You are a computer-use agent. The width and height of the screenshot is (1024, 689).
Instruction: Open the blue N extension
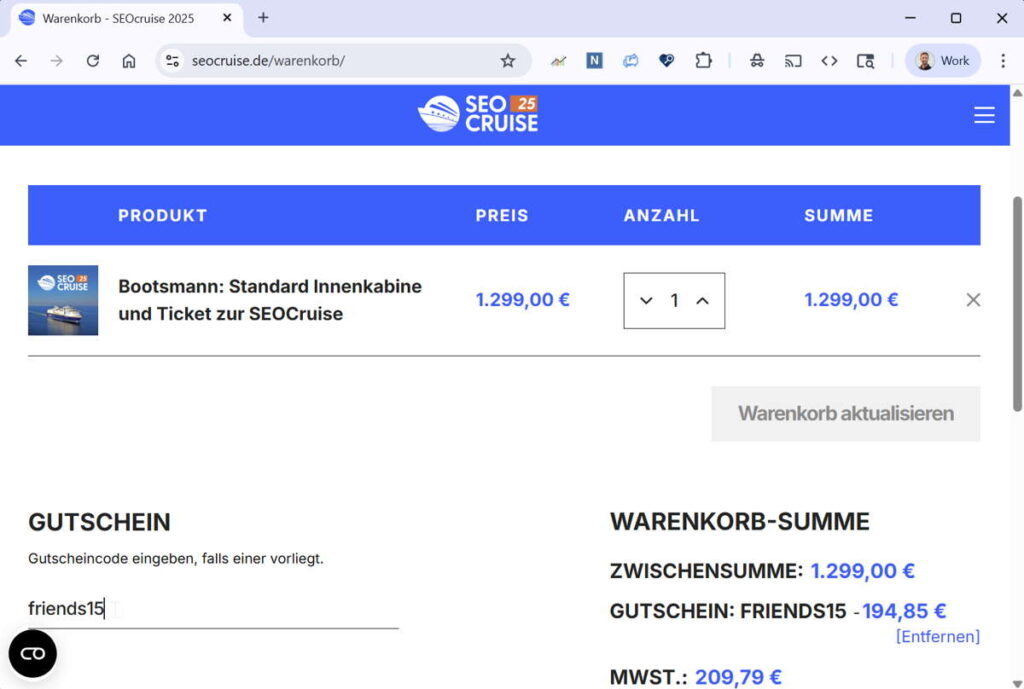coord(594,61)
